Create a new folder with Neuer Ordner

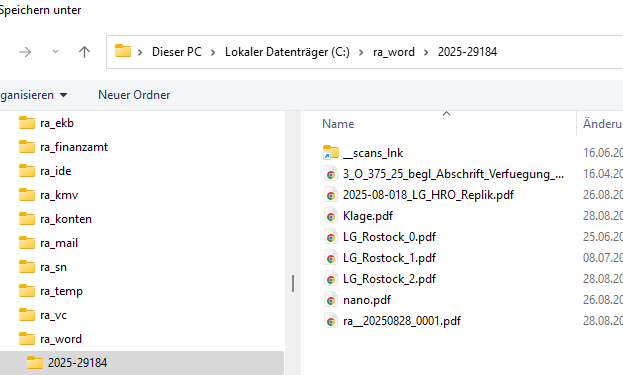point(134,95)
